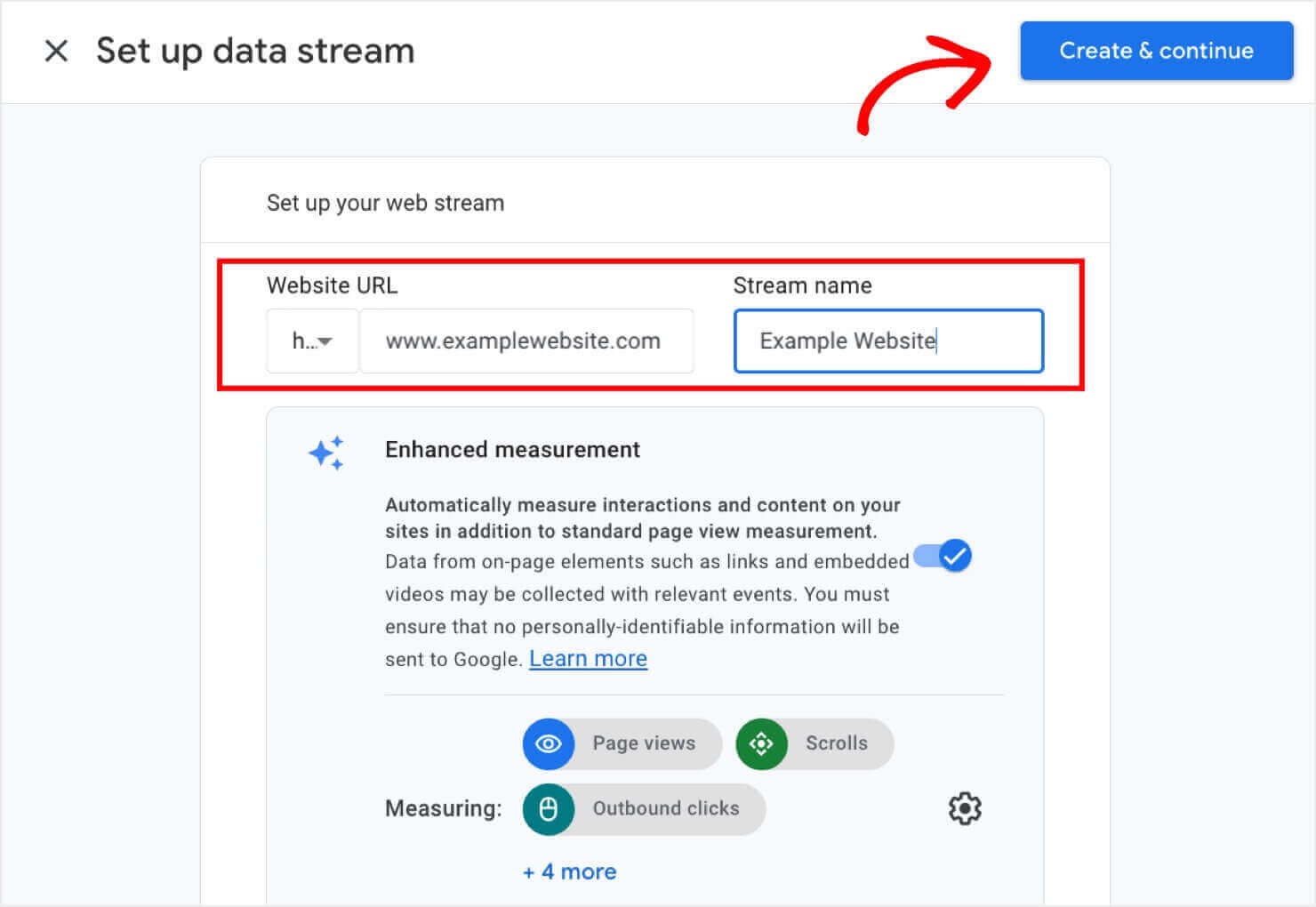Open the Learn more link
1316x907 pixels.
click(588, 659)
